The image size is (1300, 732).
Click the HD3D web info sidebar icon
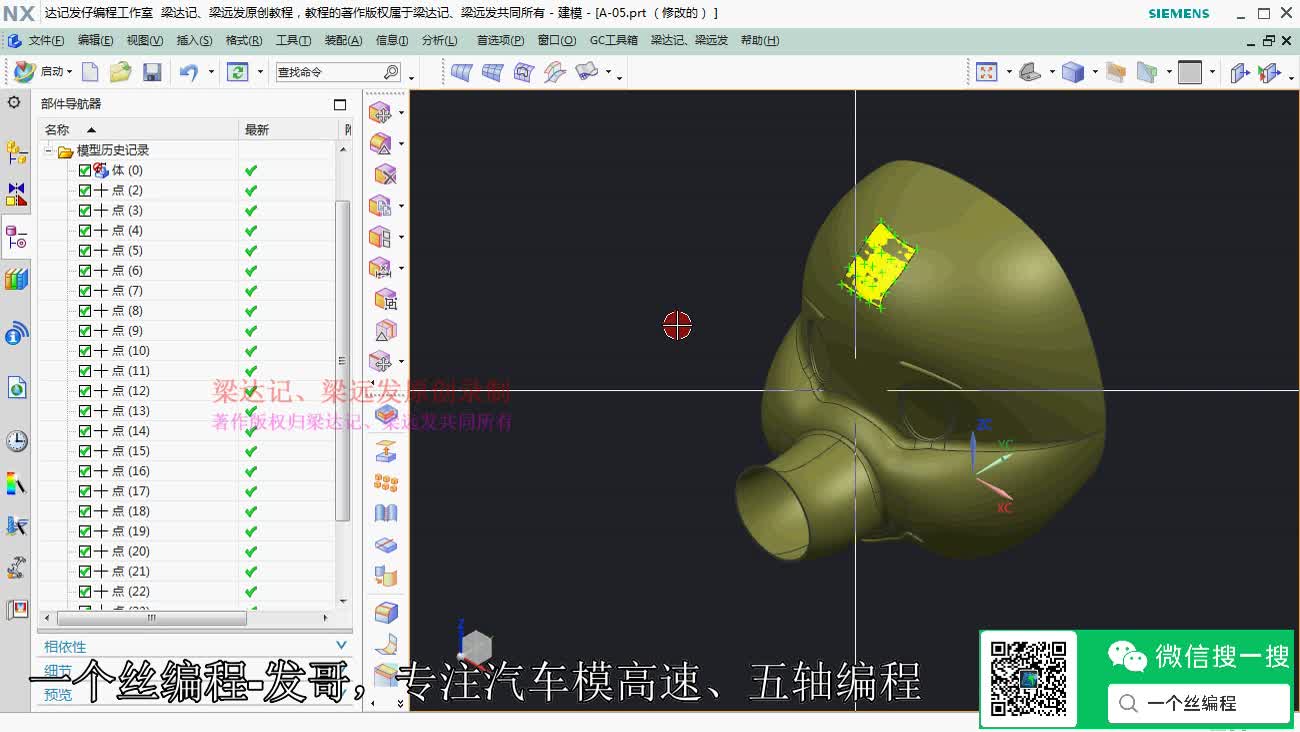16,333
